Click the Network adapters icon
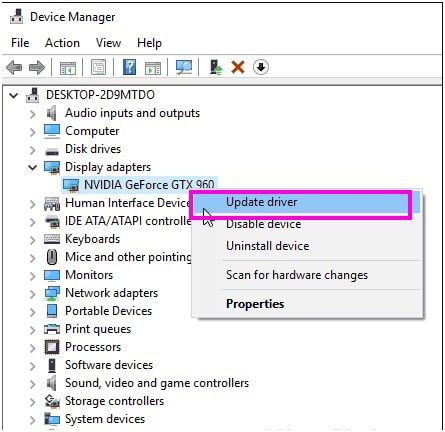The width and height of the screenshot is (445, 432). [x=52, y=293]
